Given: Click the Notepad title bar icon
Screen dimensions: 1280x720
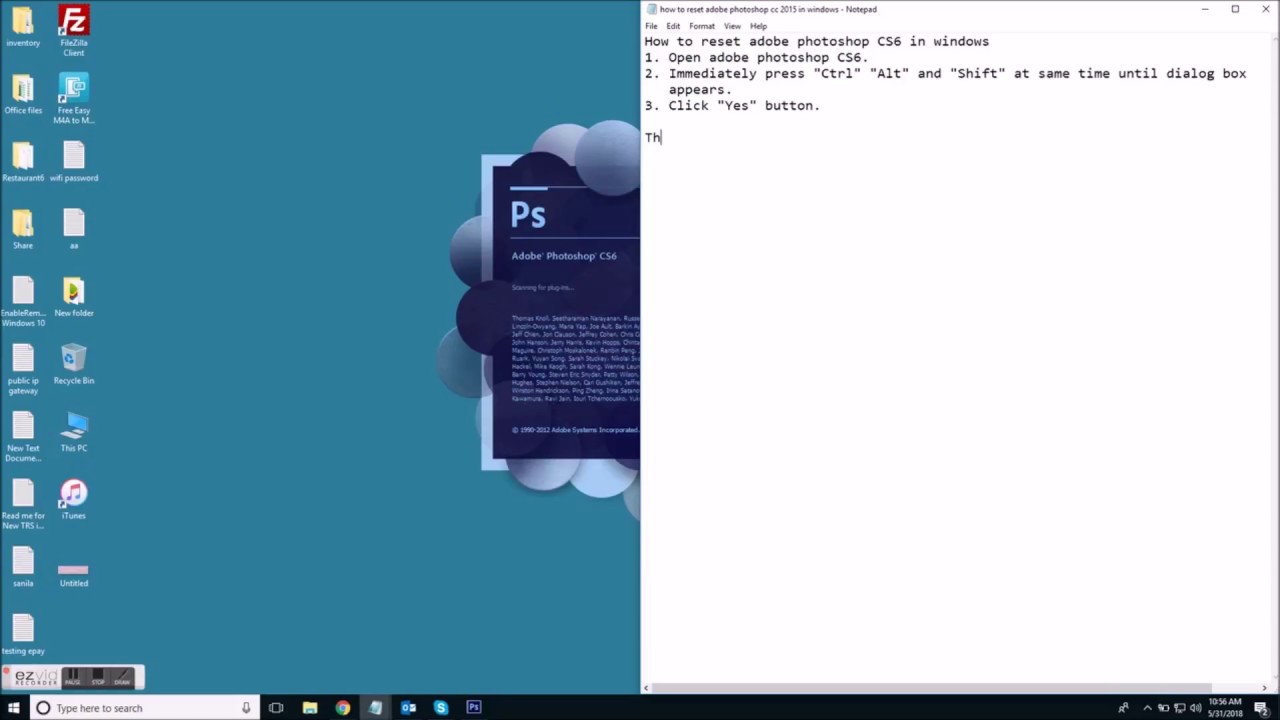Looking at the screenshot, I should [x=651, y=9].
